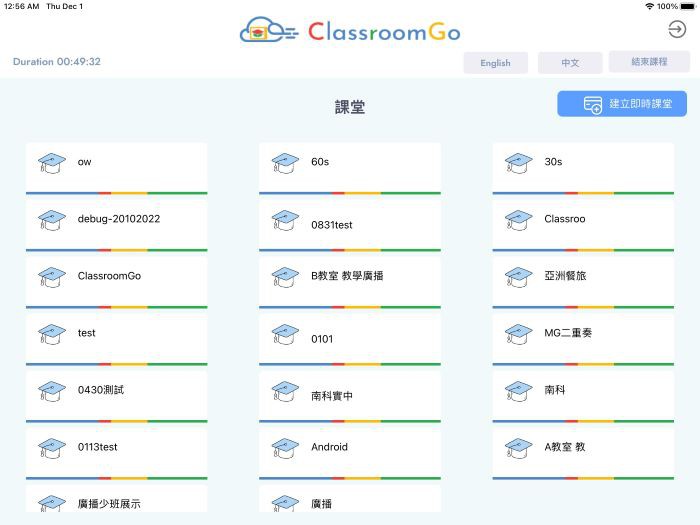Viewport: 700px width, 525px height.
Task: Select the 廣播少班展示 classroom
Action: (116, 500)
